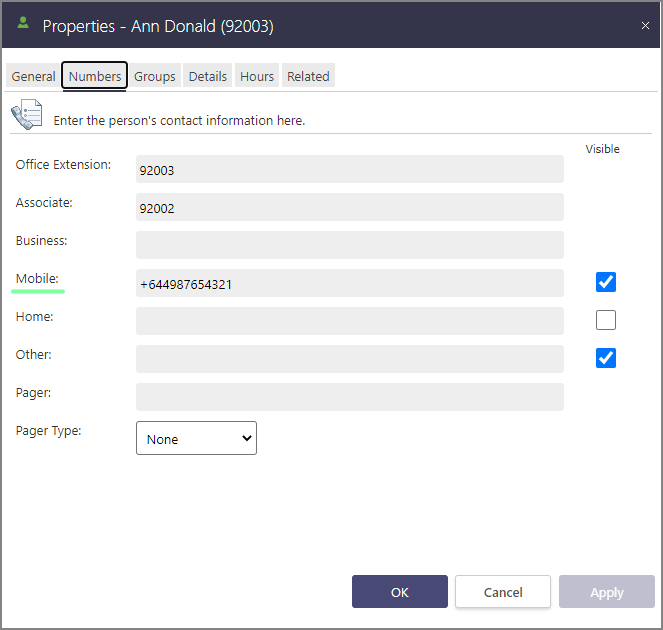The image size is (663, 630).
Task: Confirm changes with the OK button
Action: pos(400,592)
